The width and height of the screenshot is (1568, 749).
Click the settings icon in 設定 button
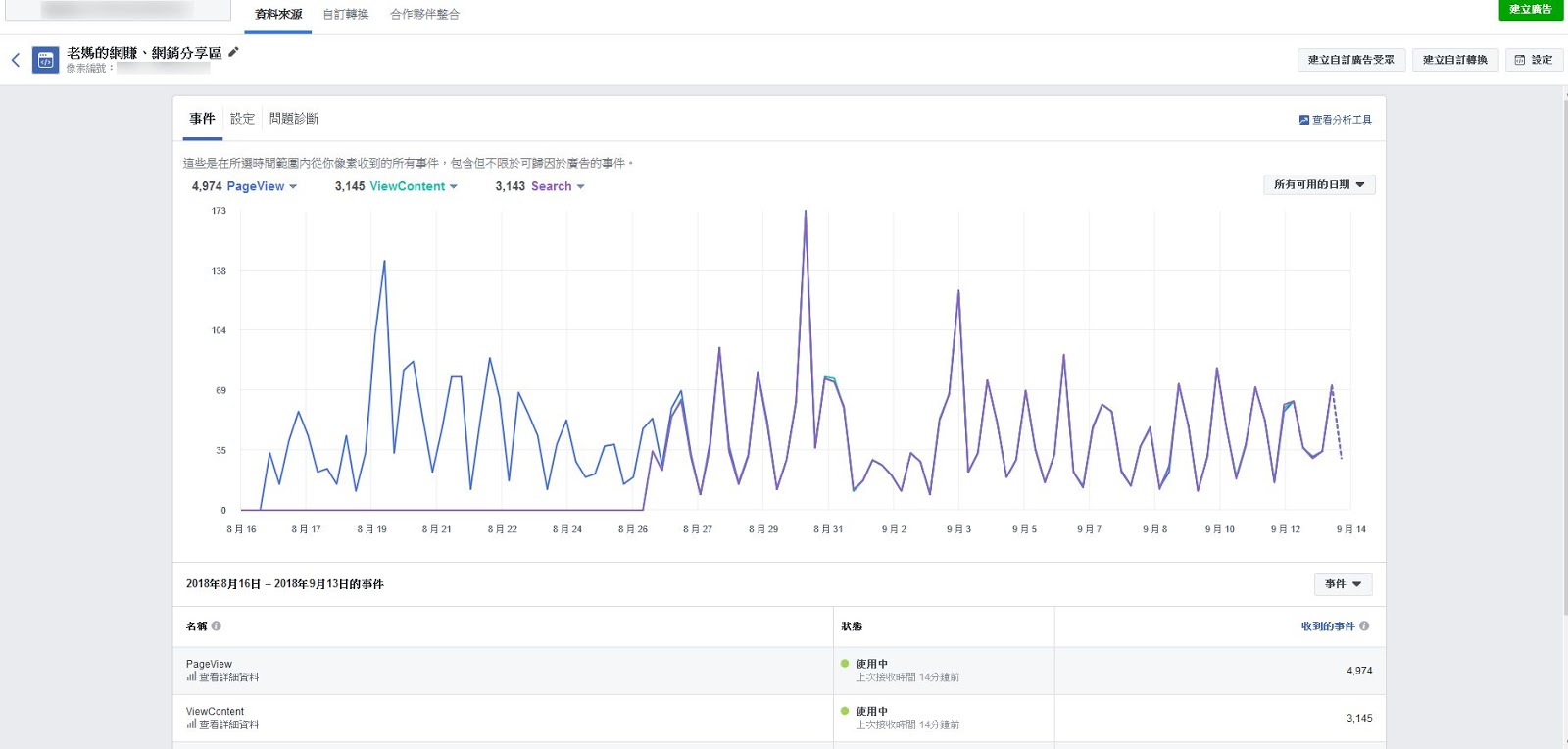[1520, 60]
